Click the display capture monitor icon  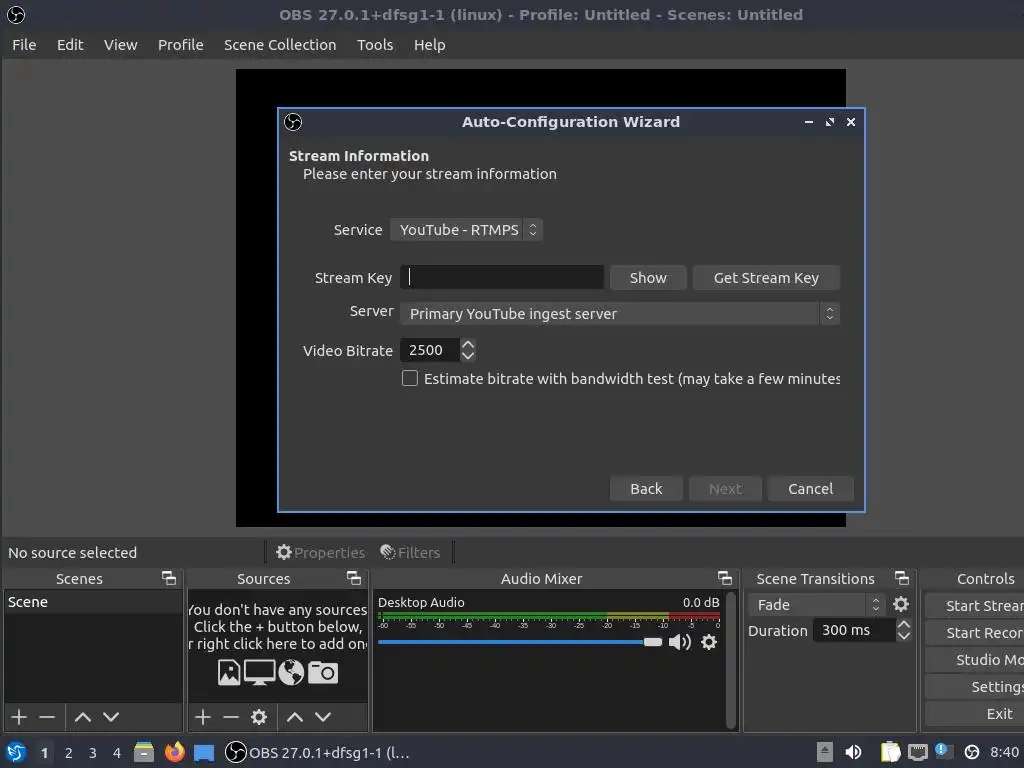coord(259,672)
